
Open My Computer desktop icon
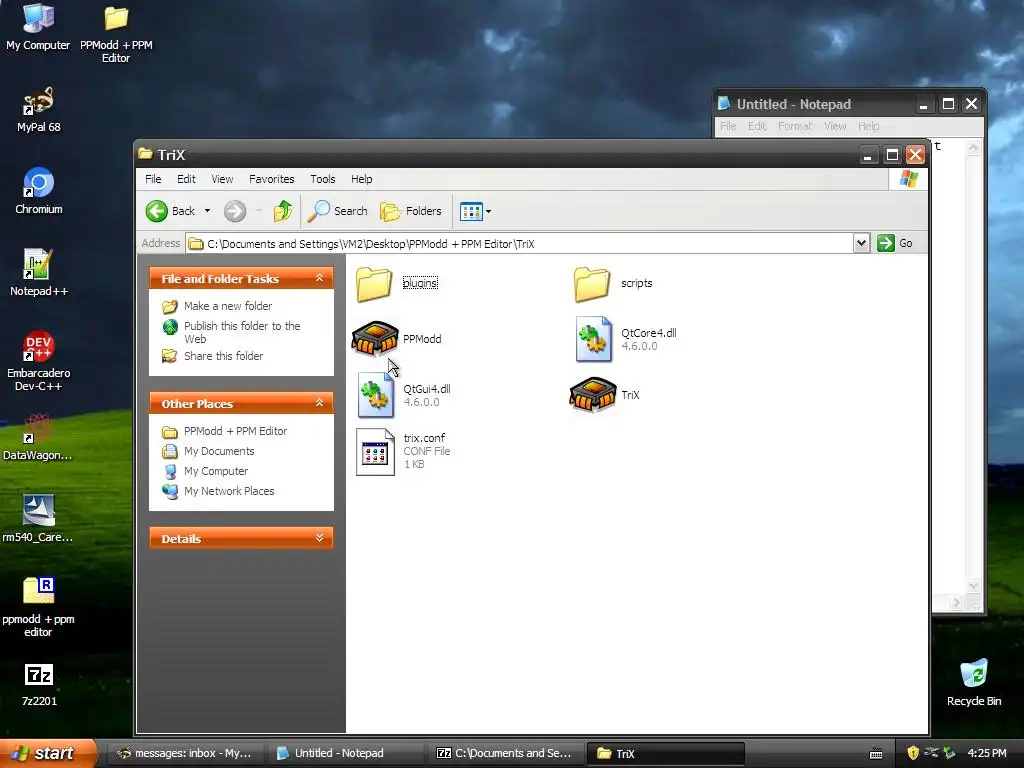38,26
